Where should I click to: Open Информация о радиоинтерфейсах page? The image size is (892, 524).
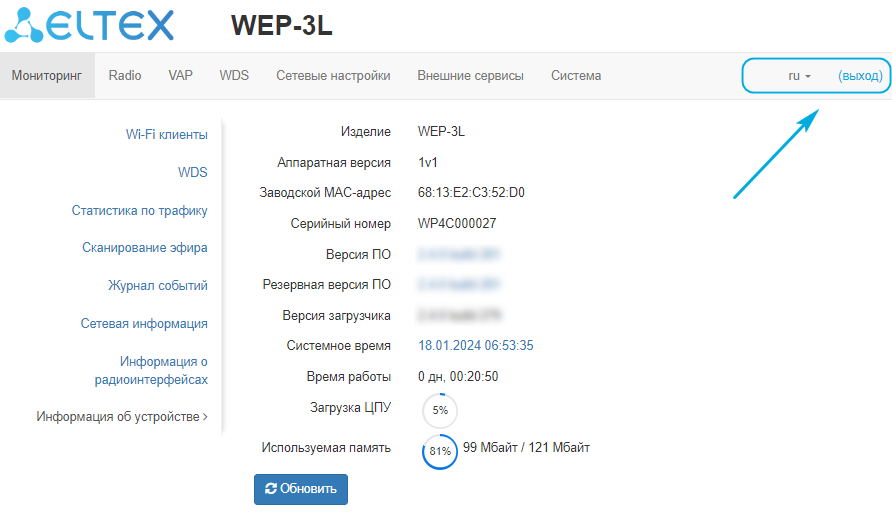point(151,370)
